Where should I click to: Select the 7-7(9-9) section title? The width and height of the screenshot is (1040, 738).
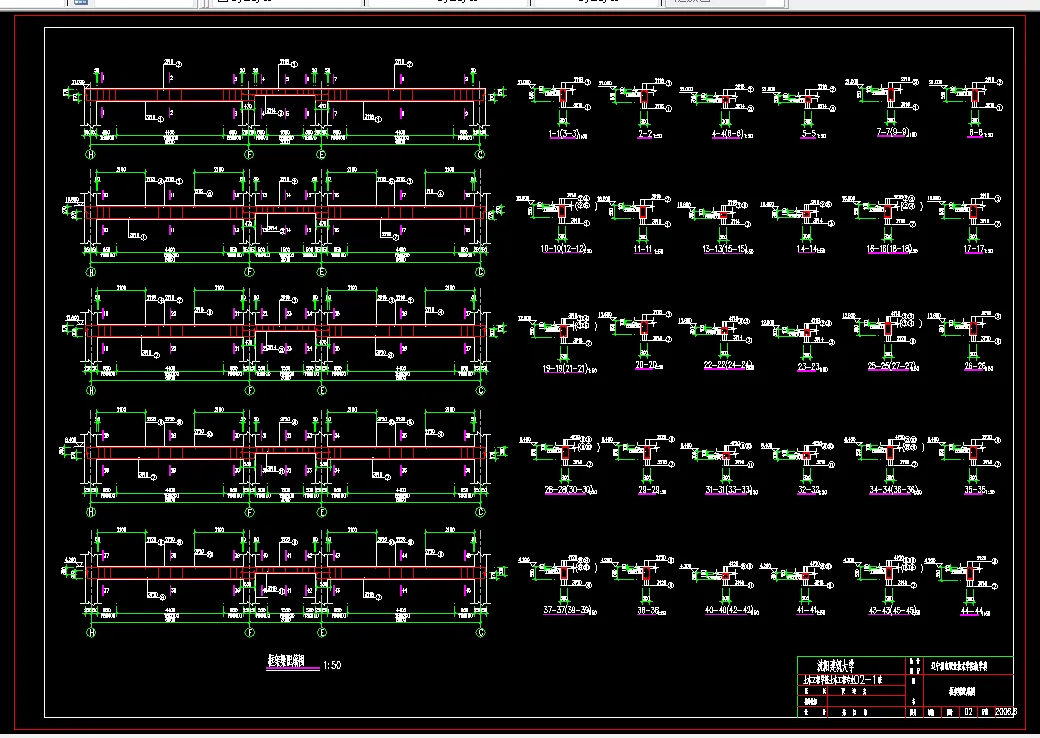pyautogui.click(x=893, y=132)
